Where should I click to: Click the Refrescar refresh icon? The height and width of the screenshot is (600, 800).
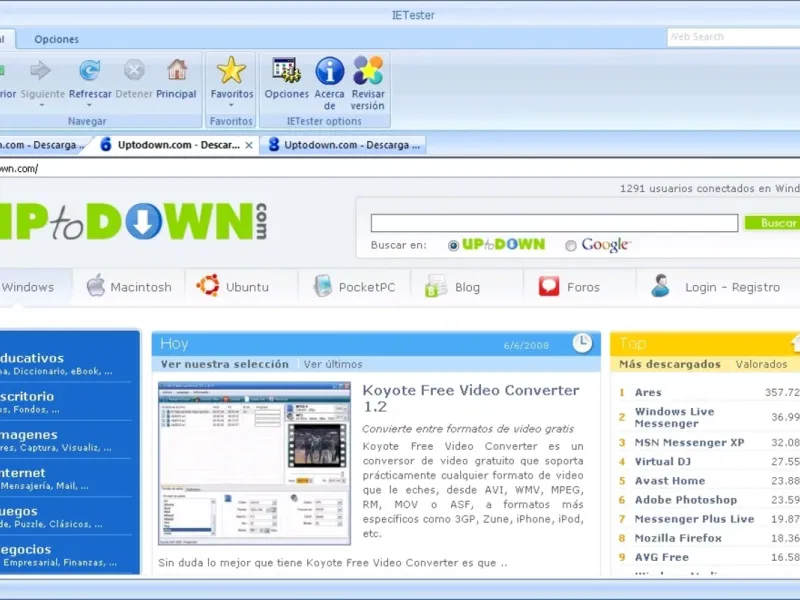pos(89,70)
